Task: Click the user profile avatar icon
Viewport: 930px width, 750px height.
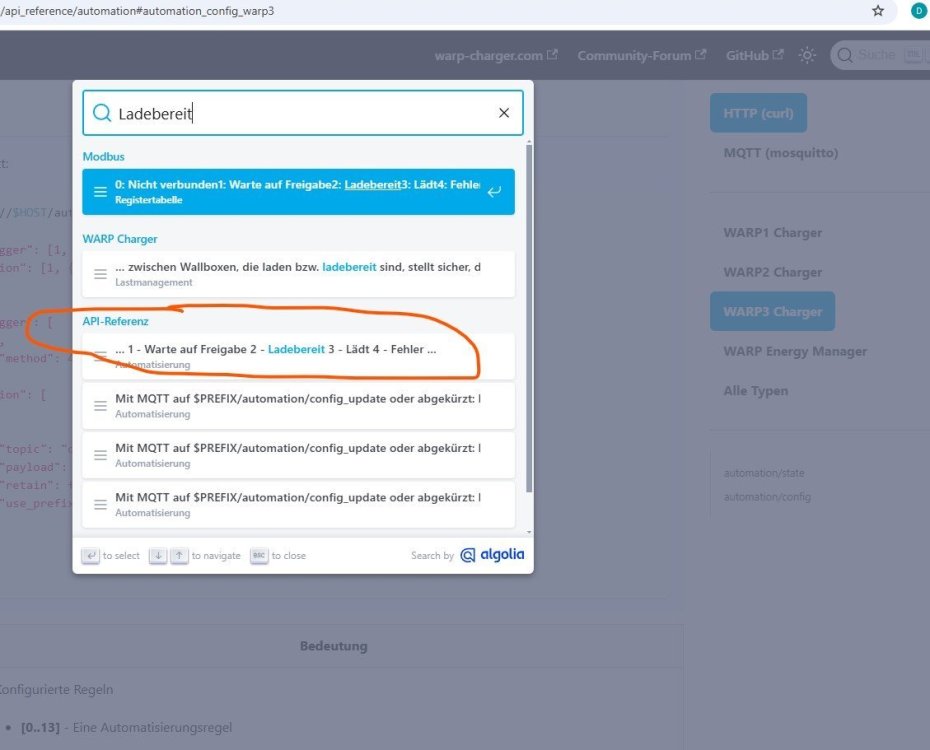Action: coord(918,11)
